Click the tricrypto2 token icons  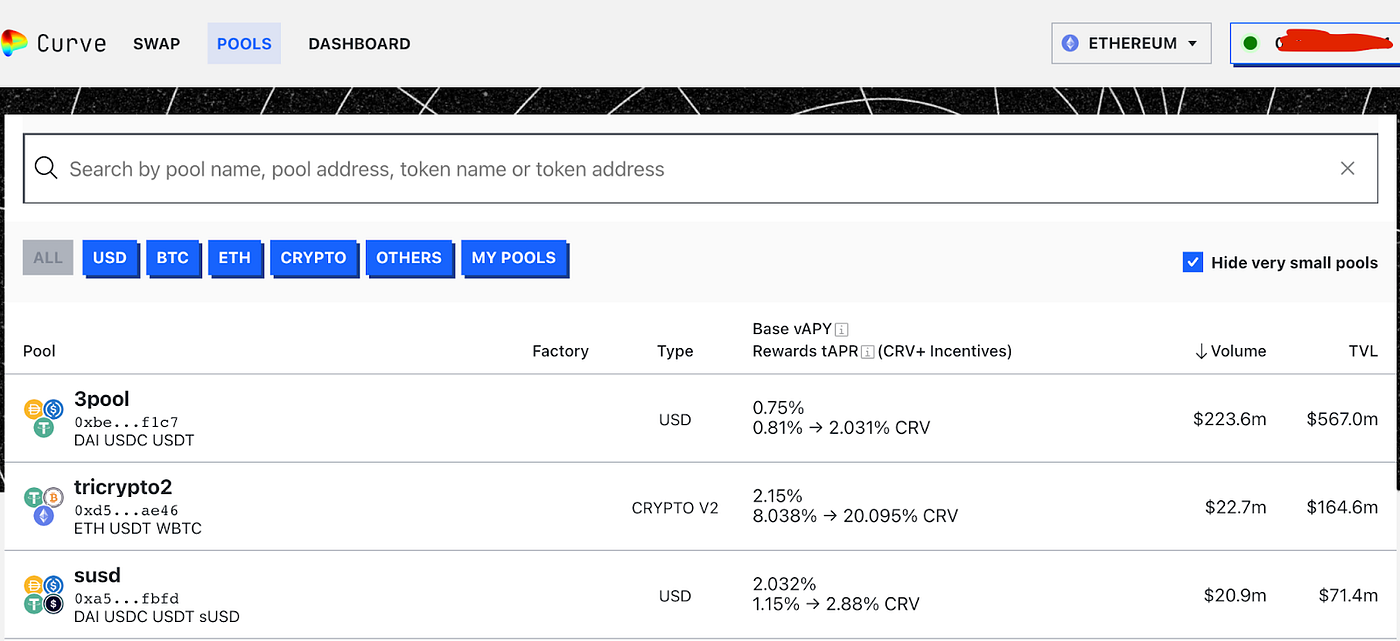[44, 506]
